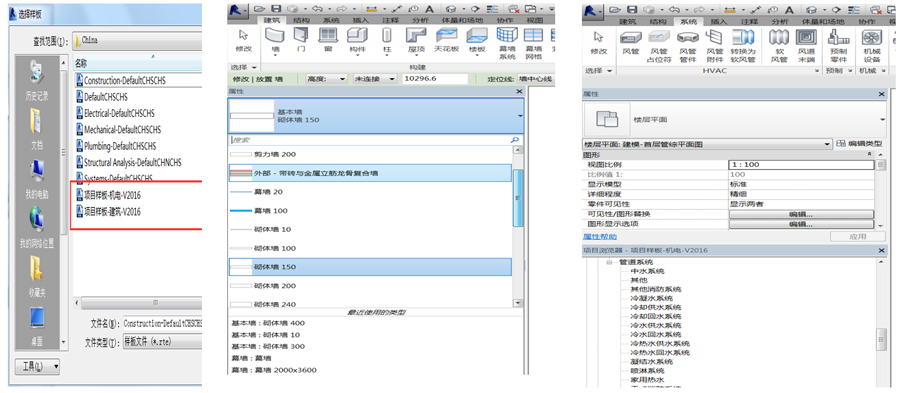This screenshot has height=393, width=900.
Task: Switch to the 插入 tab in the 建筑-tab window
Action: (x=360, y=20)
